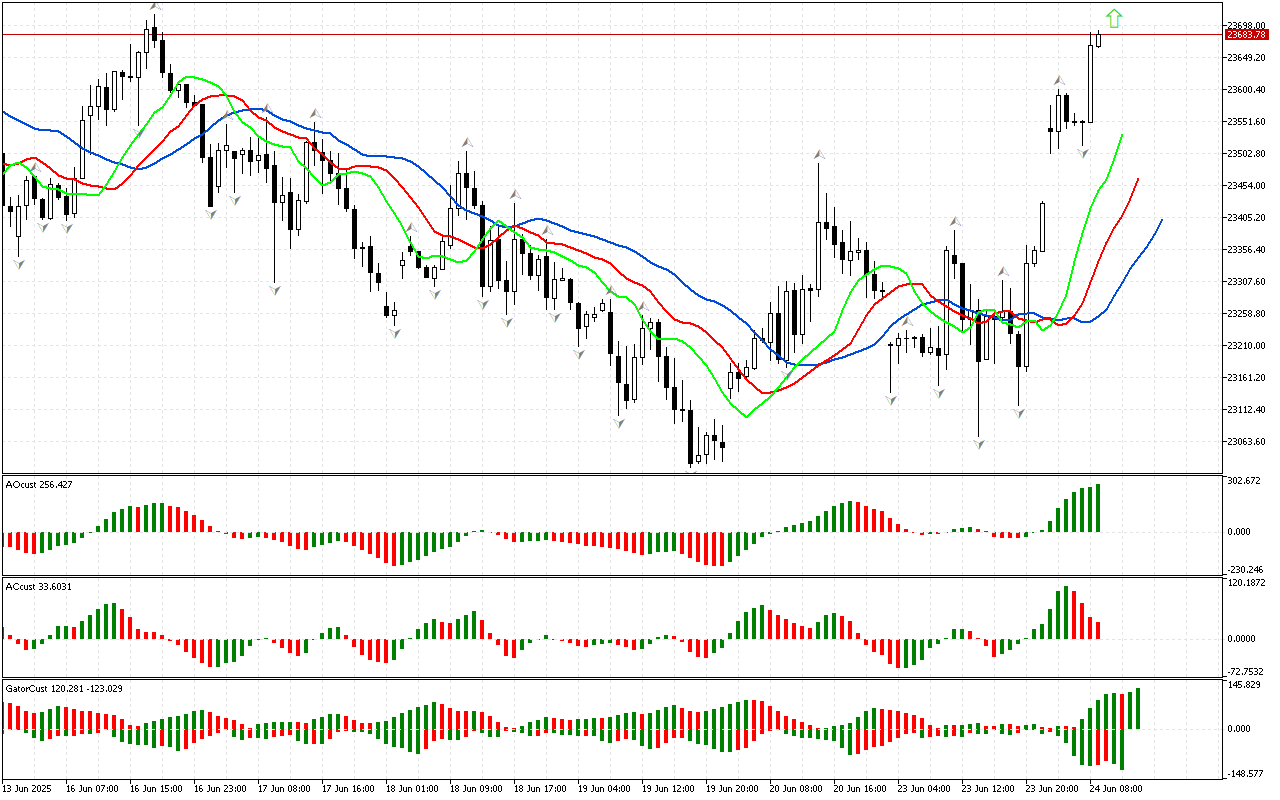Image resolution: width=1280 pixels, height=800 pixels.
Task: Click the down fractal at the far-left candle
Action: [x=19, y=263]
